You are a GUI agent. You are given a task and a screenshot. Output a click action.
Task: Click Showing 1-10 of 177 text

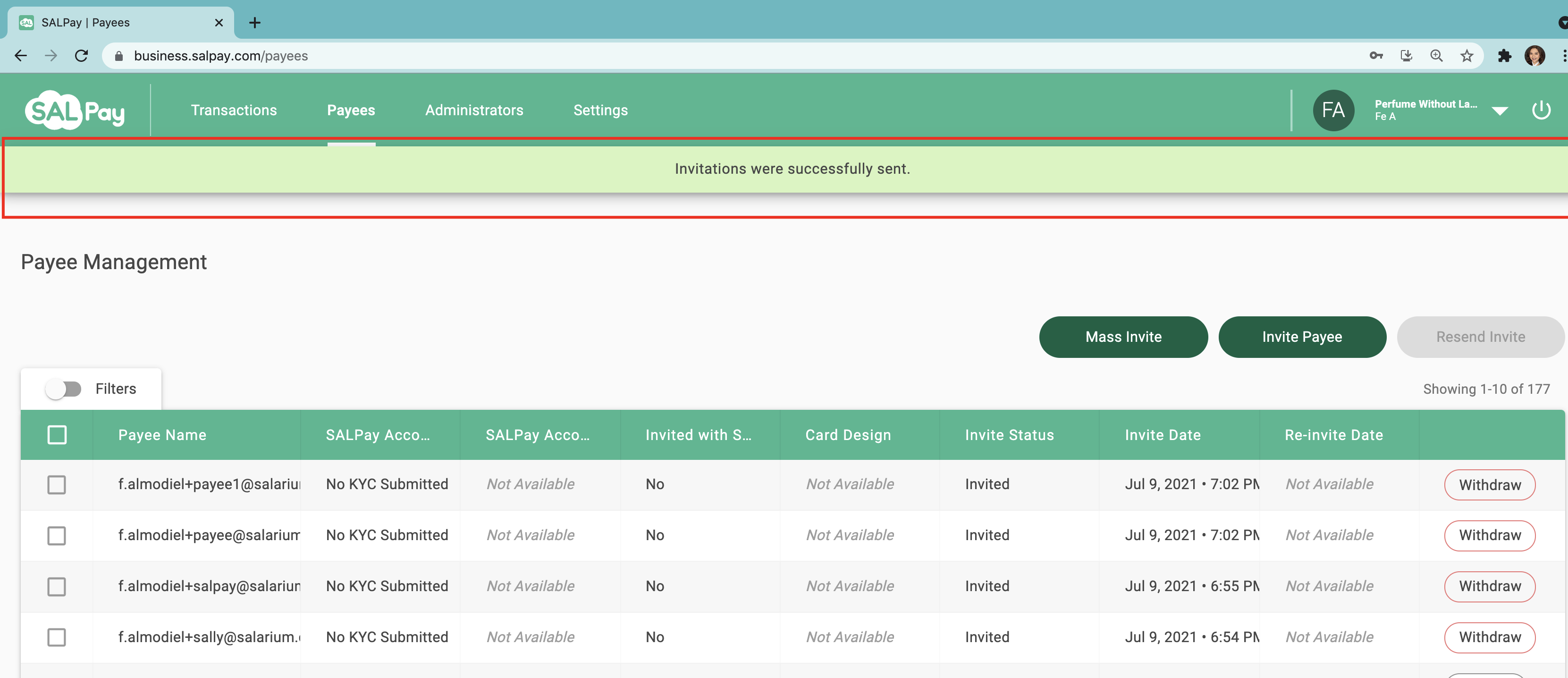(1486, 389)
